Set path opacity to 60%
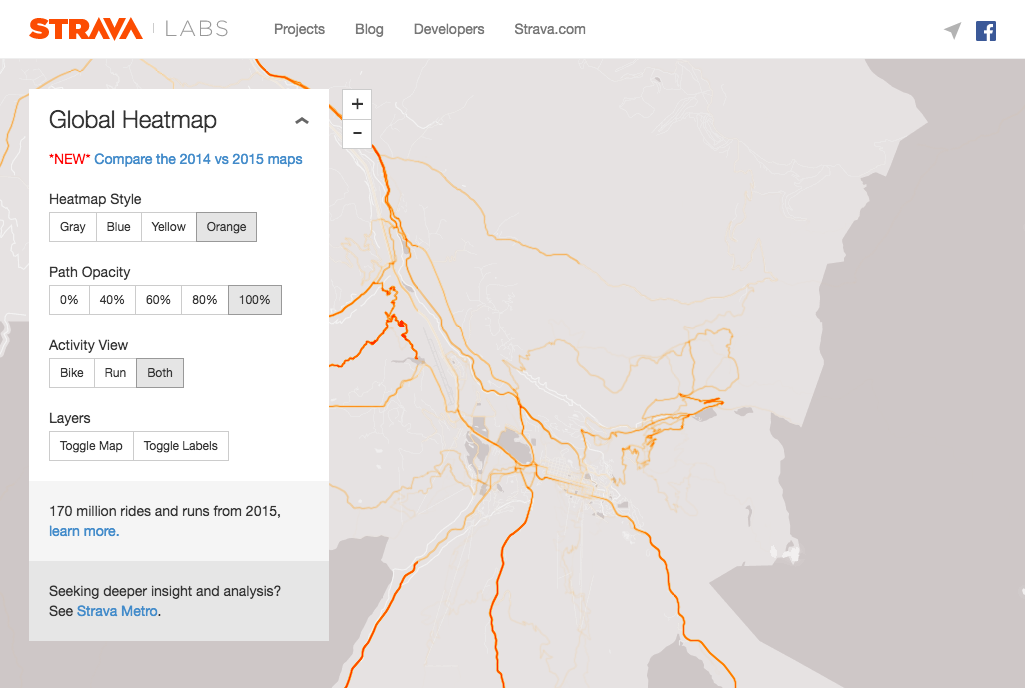 point(158,300)
